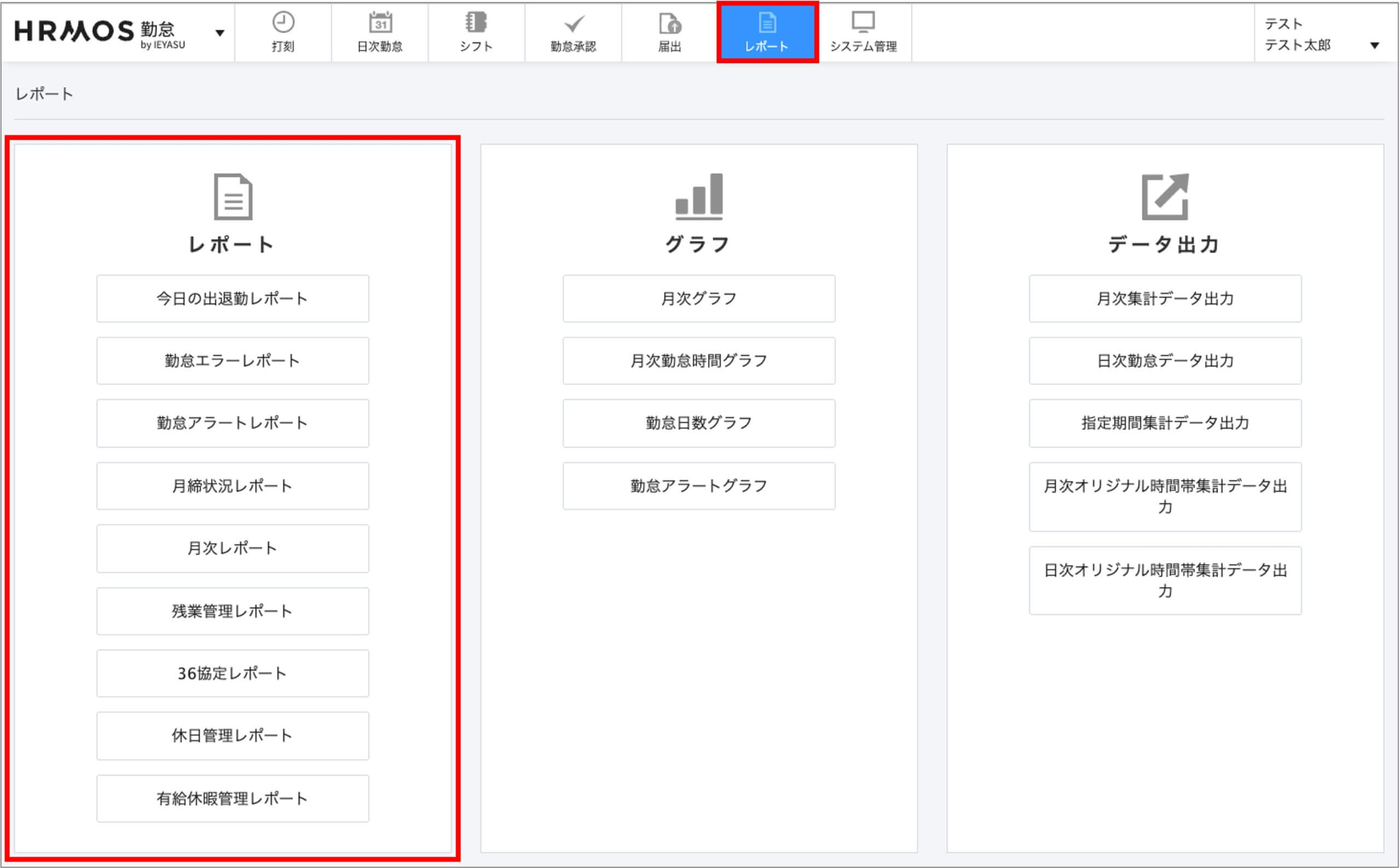
Task: Expand dropdown arrow next to HRMOS logo
Action: coord(219,33)
